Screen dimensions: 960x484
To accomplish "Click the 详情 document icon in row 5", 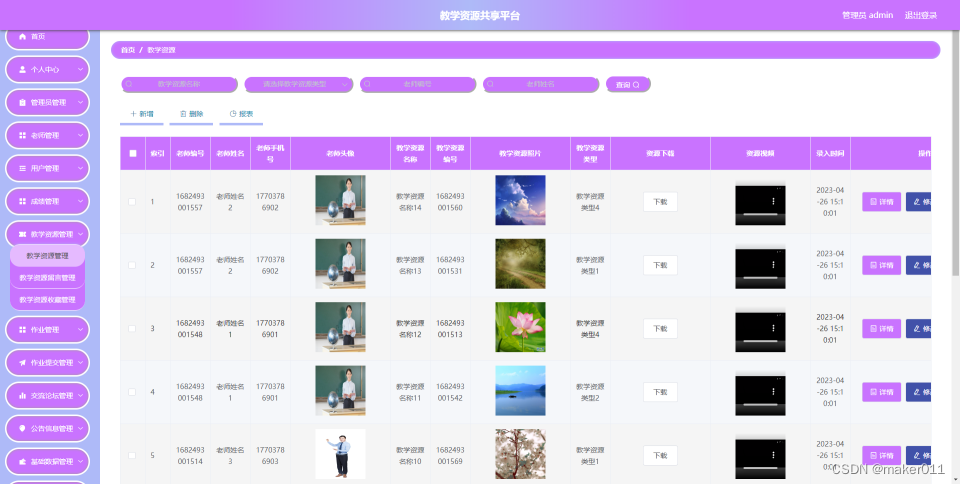I will pos(873,455).
